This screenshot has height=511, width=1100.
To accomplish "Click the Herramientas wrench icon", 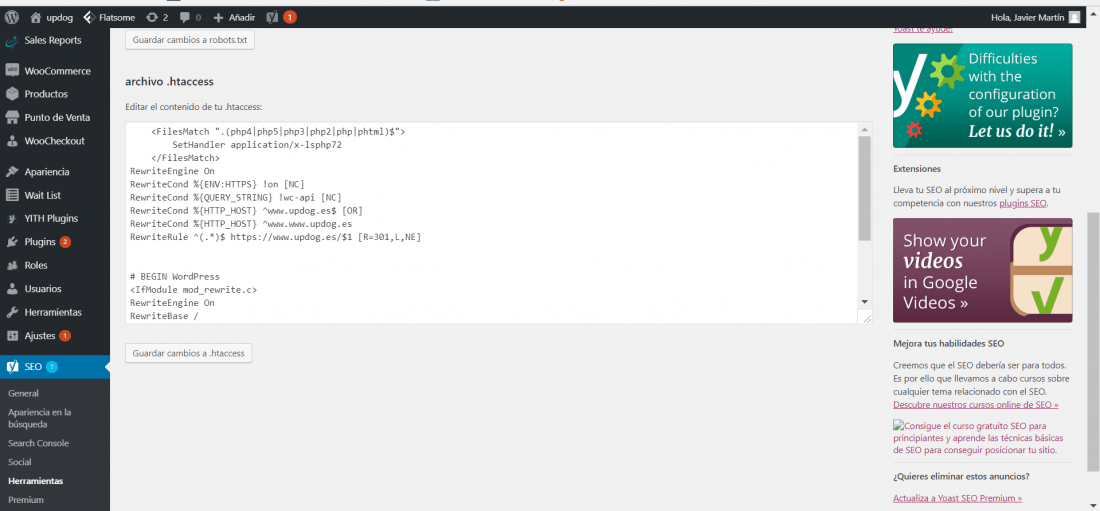I will (x=12, y=312).
